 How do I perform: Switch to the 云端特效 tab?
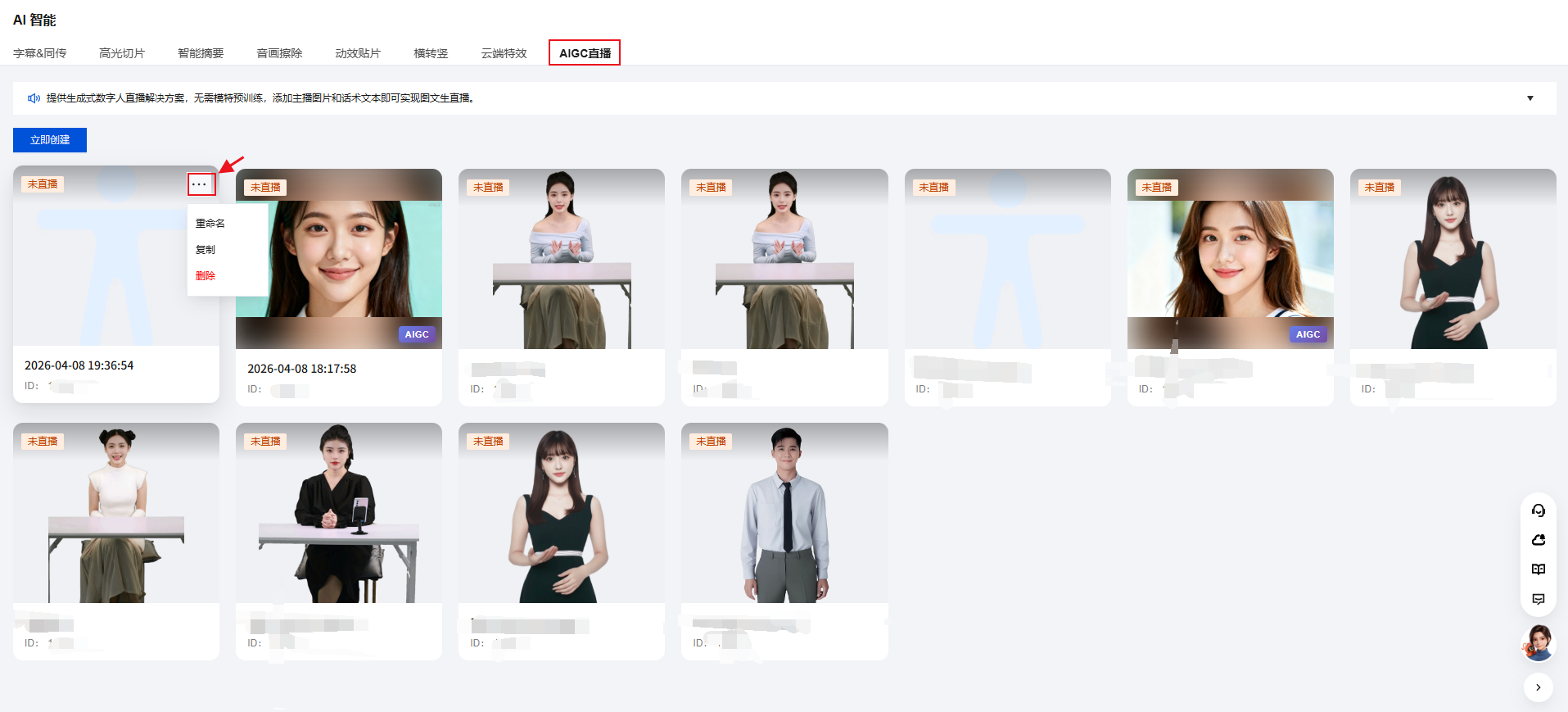click(x=504, y=53)
